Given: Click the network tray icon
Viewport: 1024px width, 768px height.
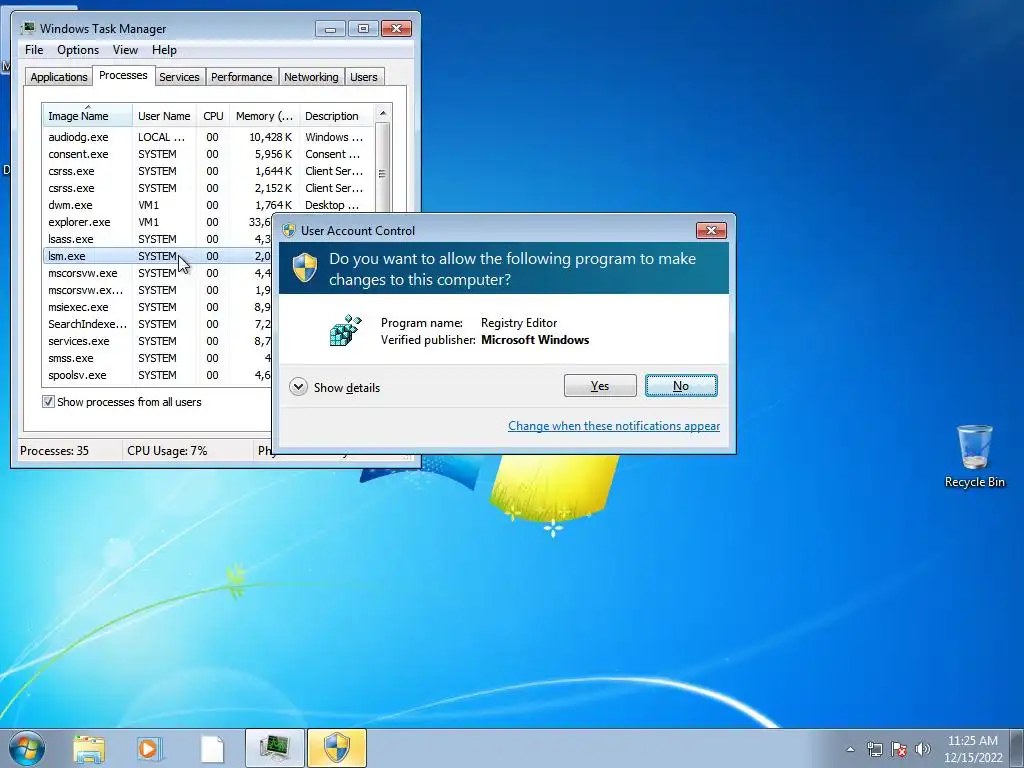Looking at the screenshot, I should (874, 749).
